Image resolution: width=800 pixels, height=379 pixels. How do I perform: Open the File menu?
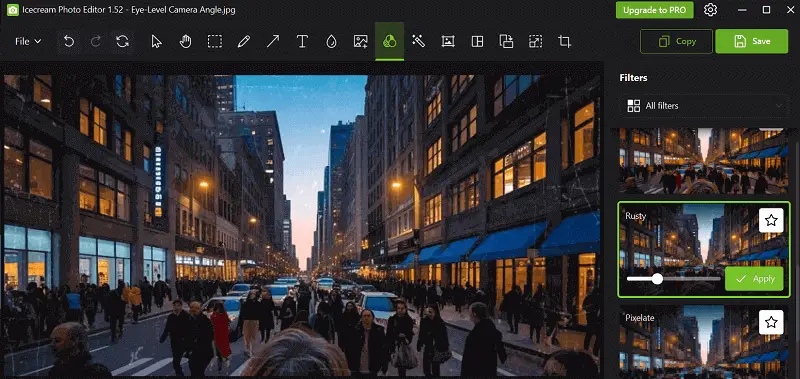[x=28, y=41]
